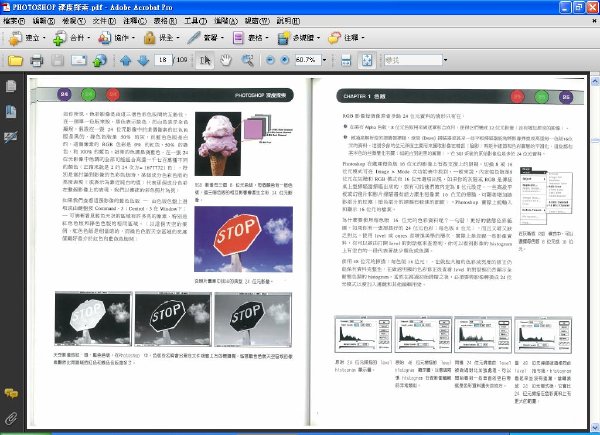Open the 表格(R) Forms menu
This screenshot has width=600, height=435.
(165, 21)
